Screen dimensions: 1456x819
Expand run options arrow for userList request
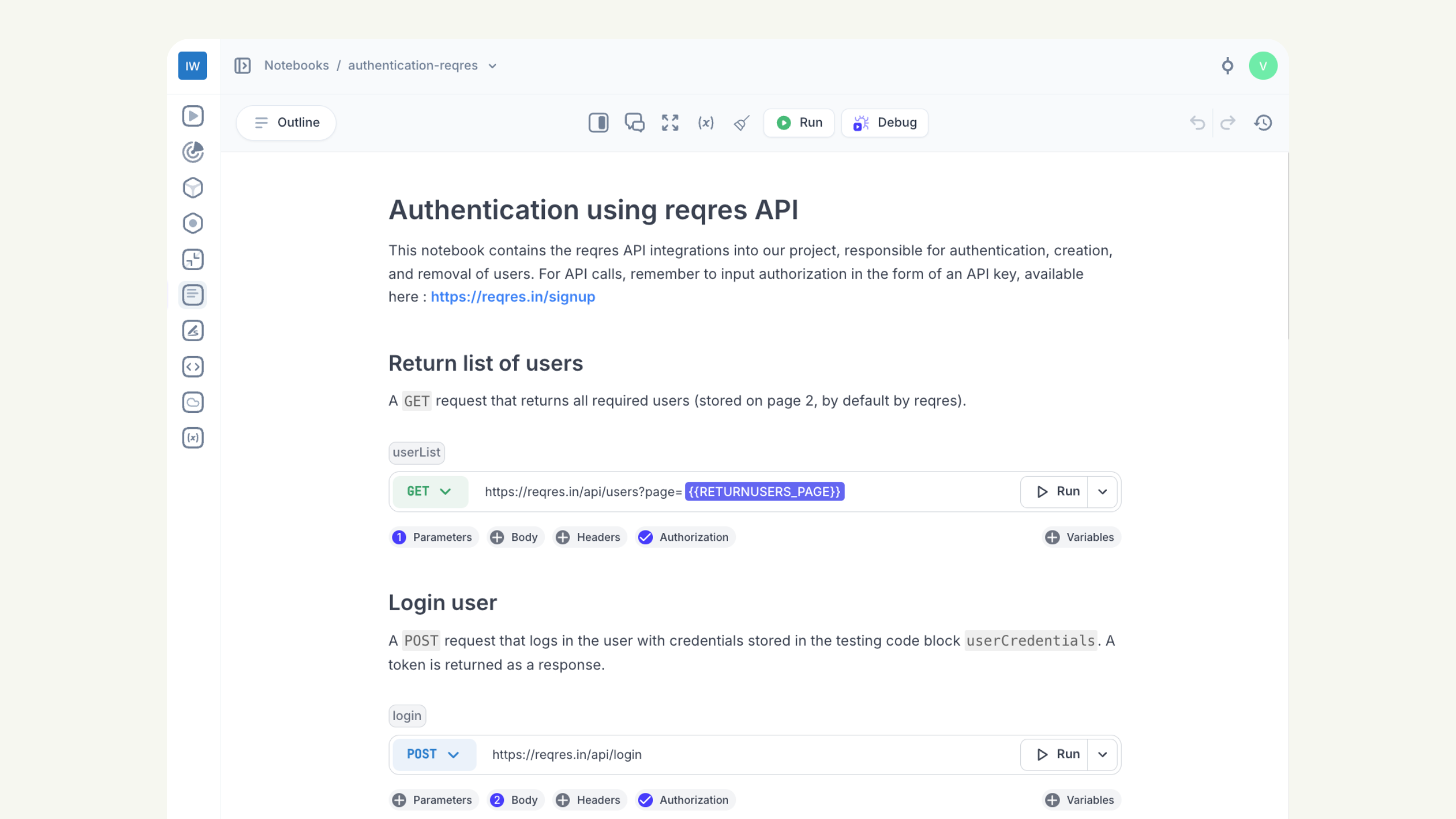(x=1102, y=491)
